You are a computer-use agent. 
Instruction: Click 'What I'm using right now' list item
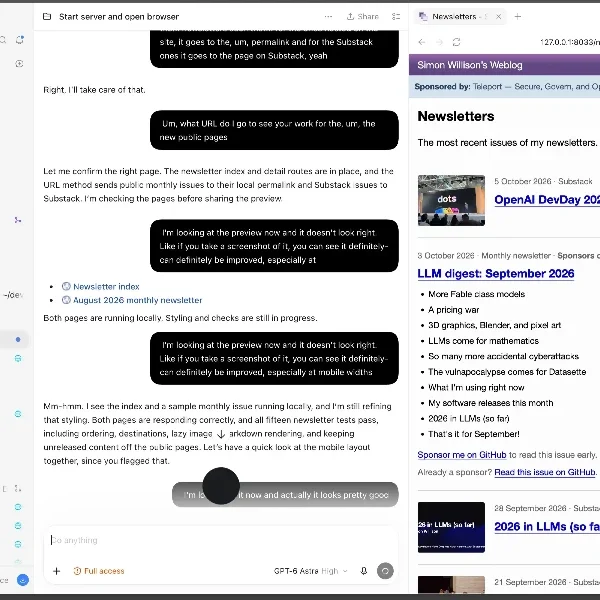[476, 388]
